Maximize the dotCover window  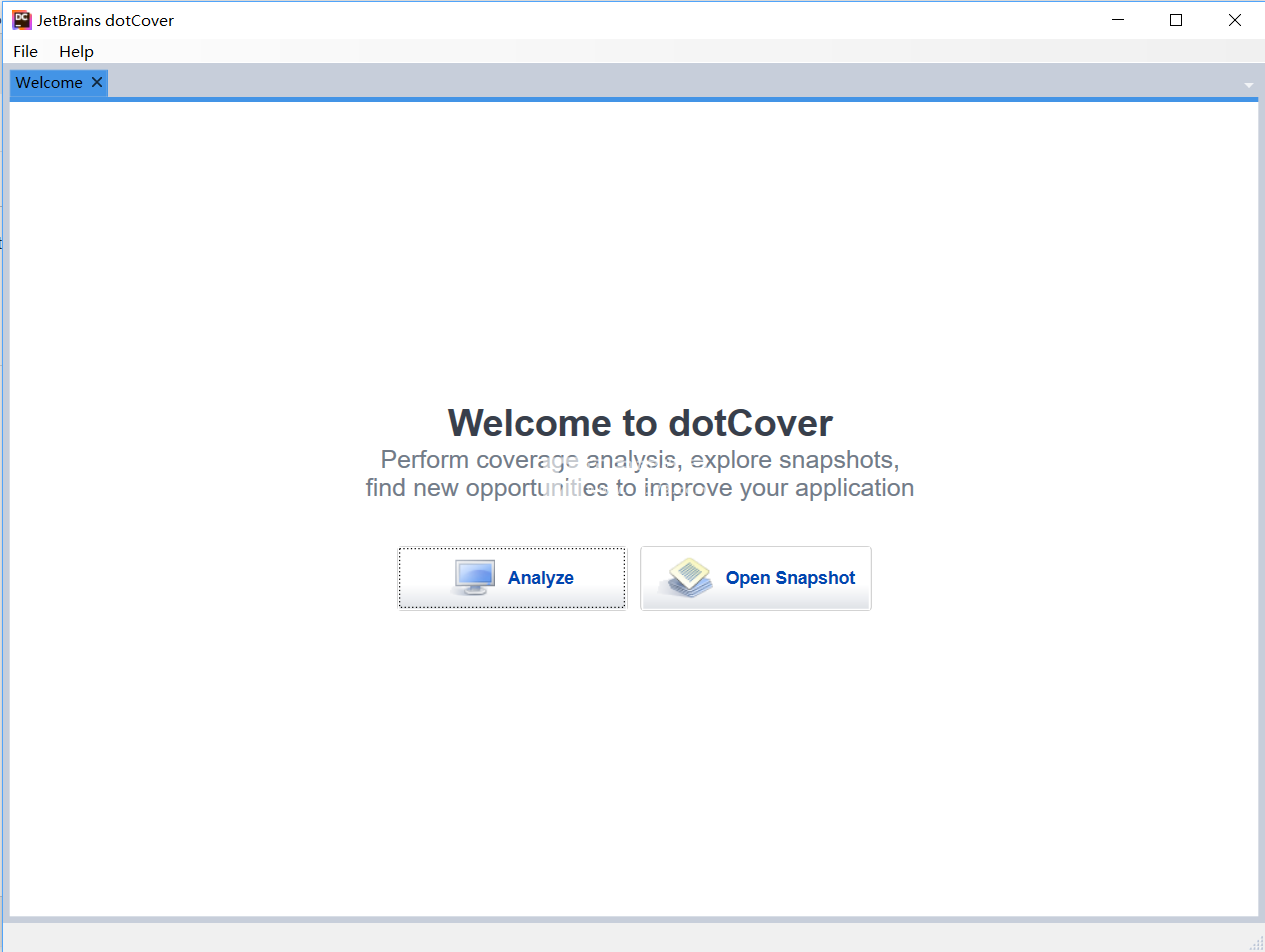pyautogui.click(x=1176, y=20)
